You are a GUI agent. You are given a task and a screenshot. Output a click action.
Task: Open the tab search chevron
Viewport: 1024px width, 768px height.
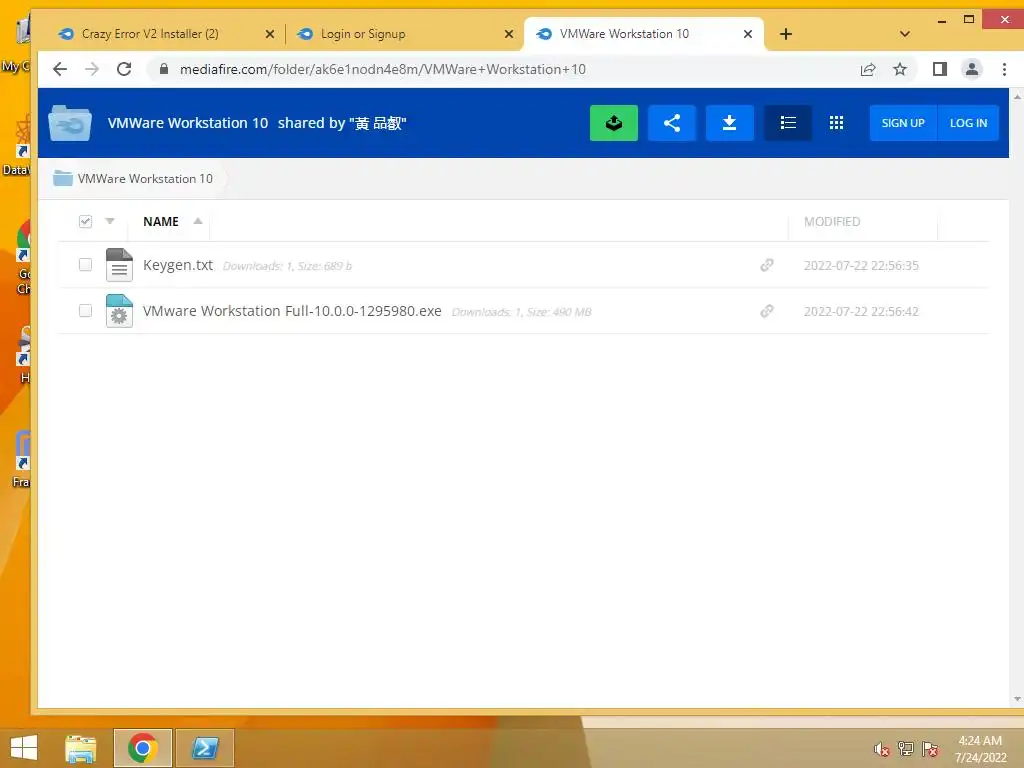click(x=904, y=34)
